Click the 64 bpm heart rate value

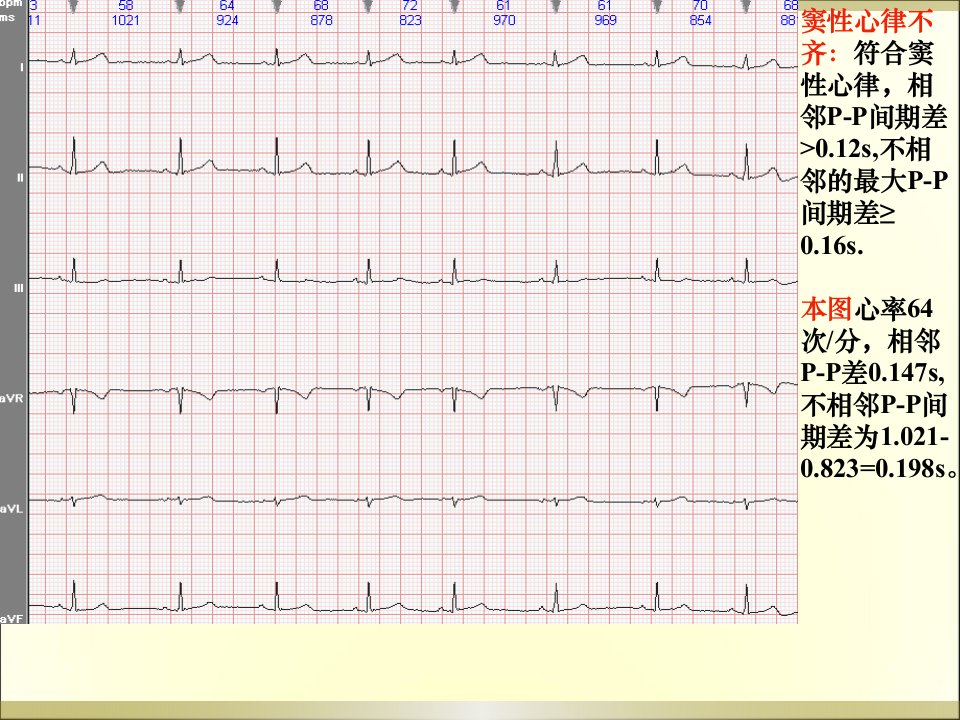pyautogui.click(x=227, y=6)
